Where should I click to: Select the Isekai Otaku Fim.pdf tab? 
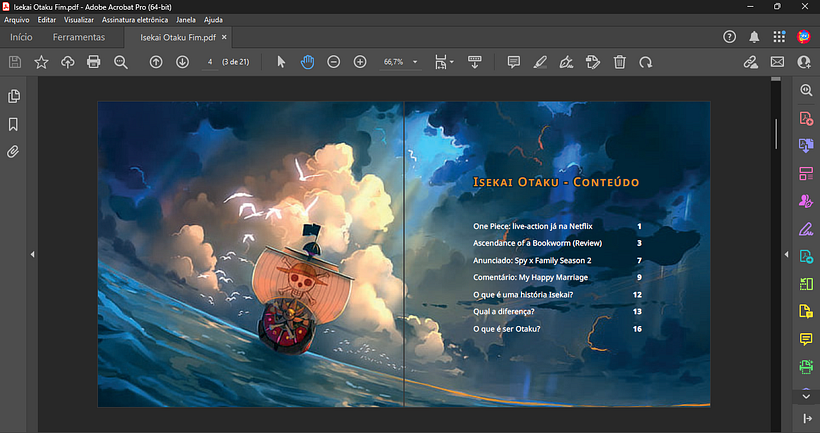178,37
